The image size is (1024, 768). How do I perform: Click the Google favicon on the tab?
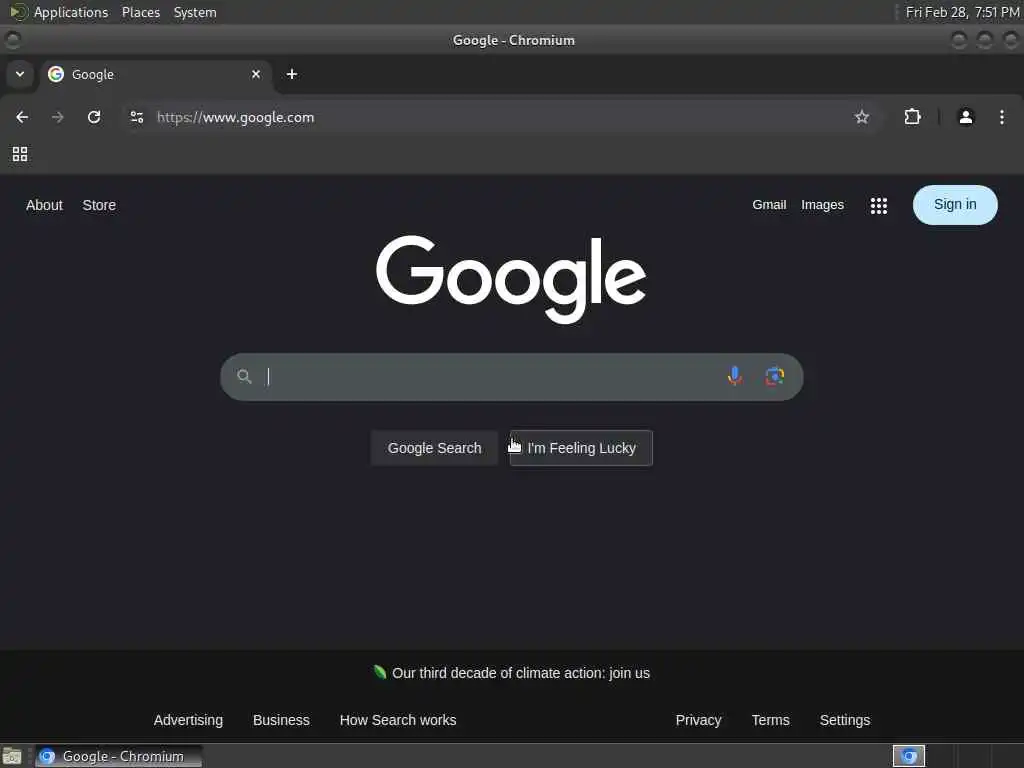tap(56, 74)
